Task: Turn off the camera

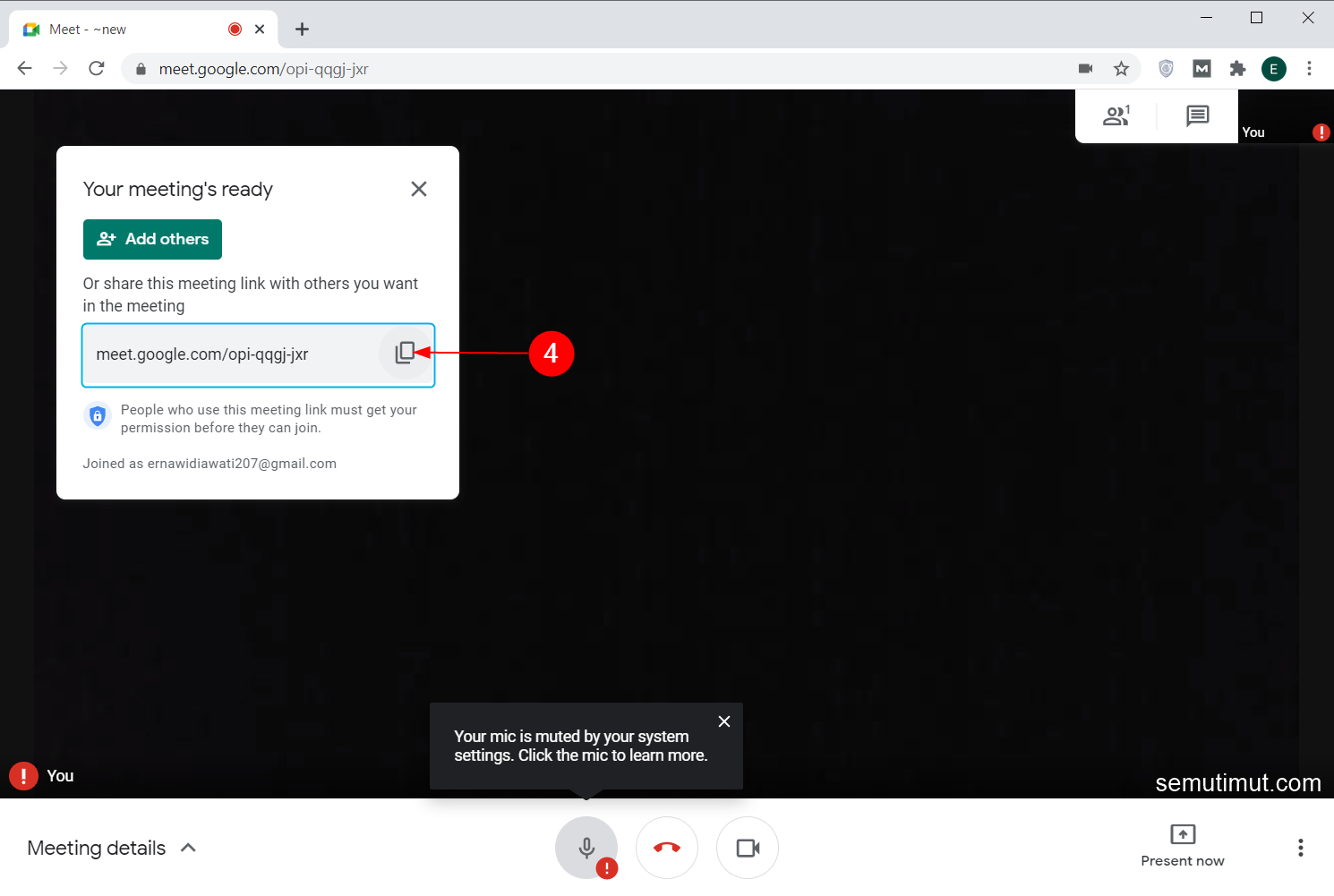Action: tap(748, 847)
